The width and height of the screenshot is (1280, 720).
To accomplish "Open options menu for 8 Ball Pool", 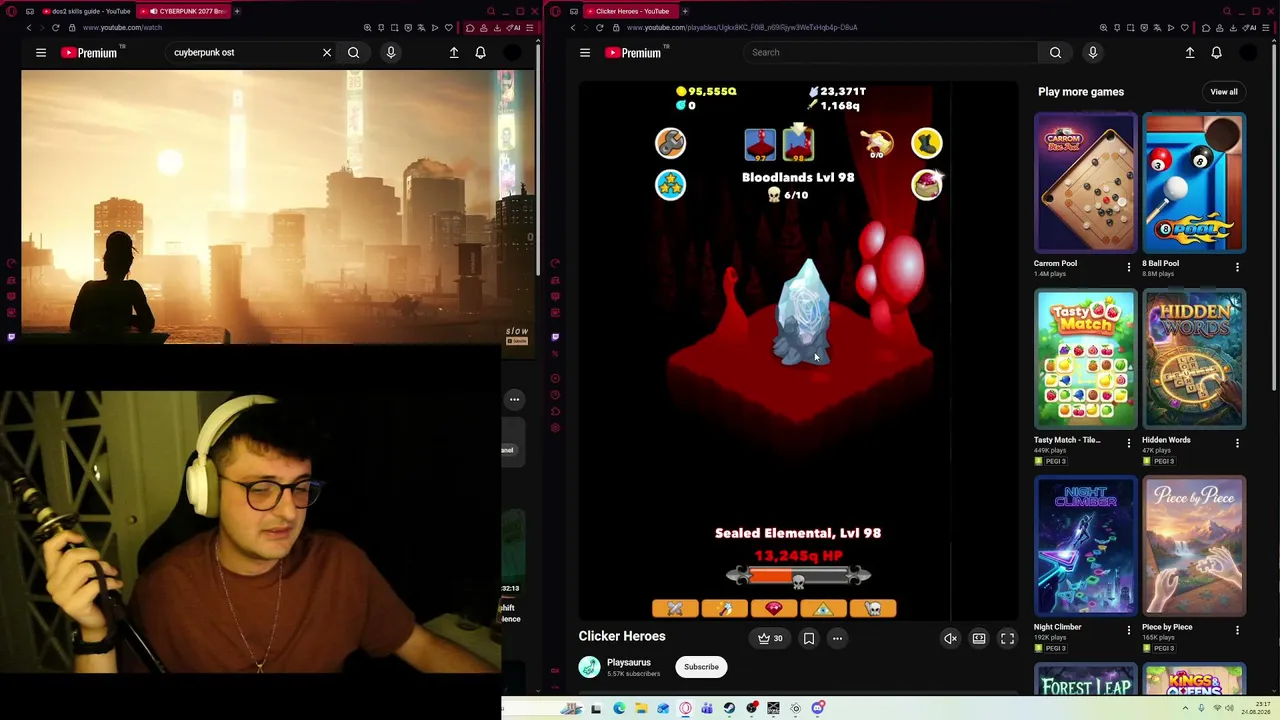I will [x=1237, y=267].
